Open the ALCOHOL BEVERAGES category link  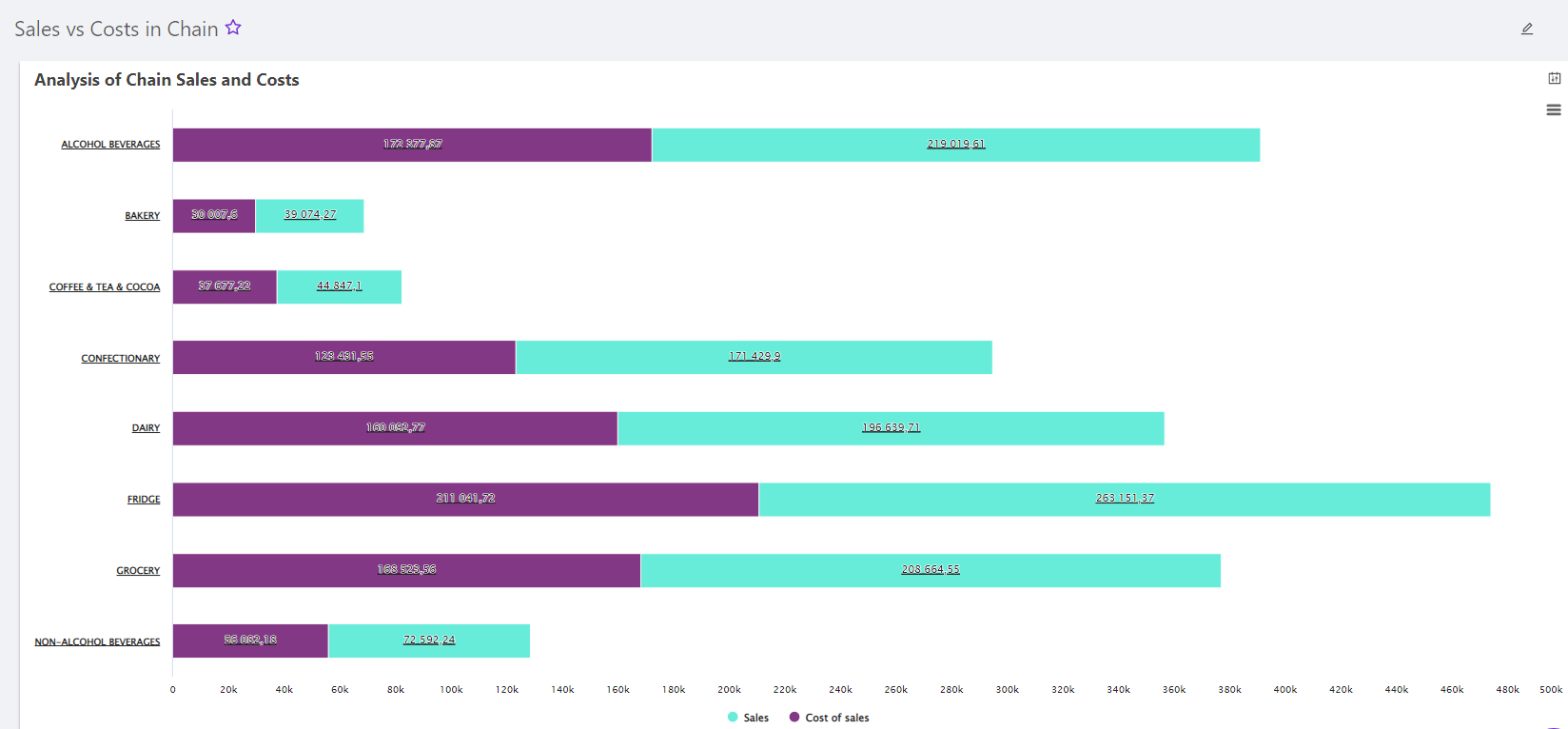point(110,145)
